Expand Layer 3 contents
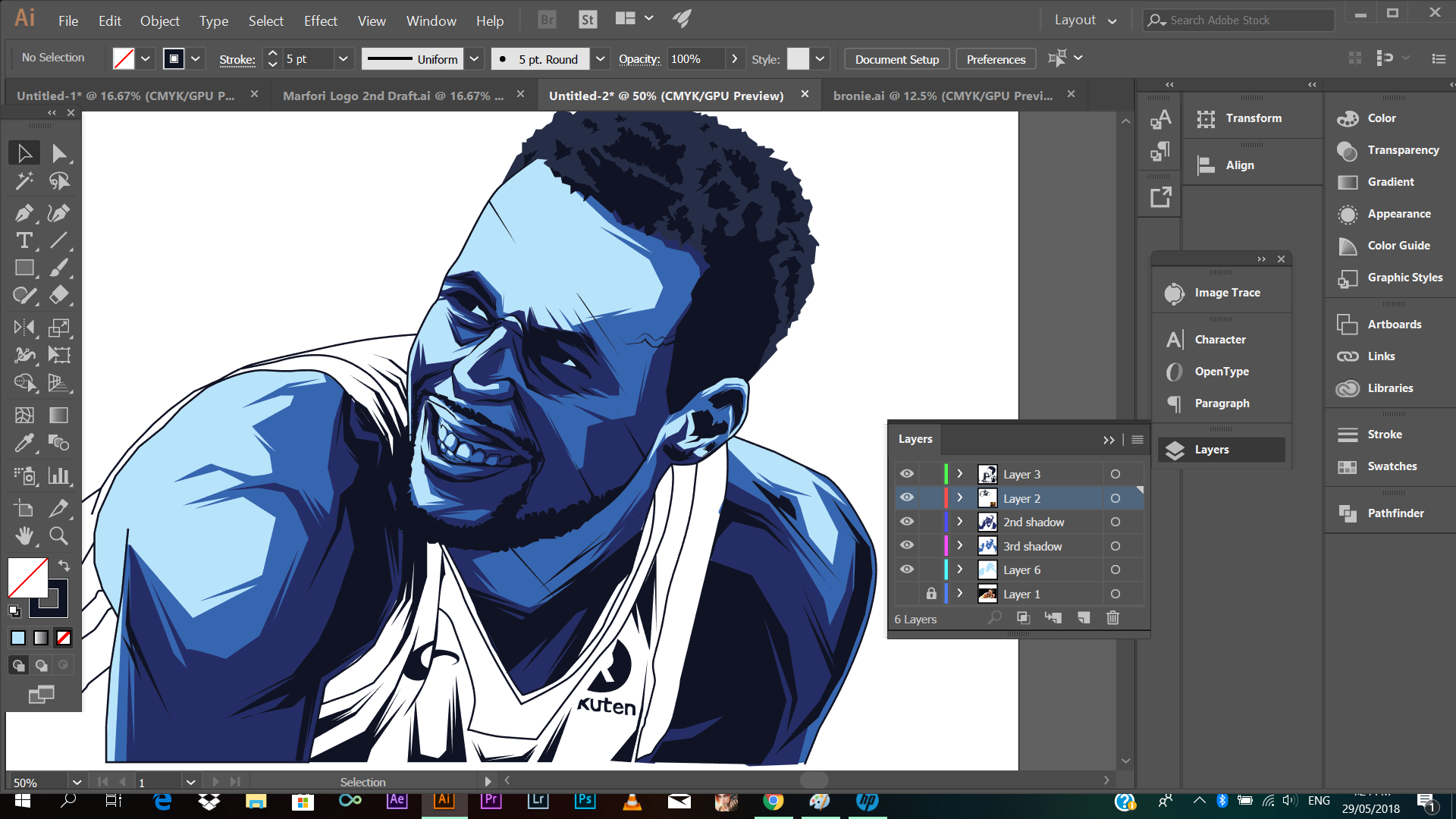The height and width of the screenshot is (819, 1456). click(x=959, y=474)
